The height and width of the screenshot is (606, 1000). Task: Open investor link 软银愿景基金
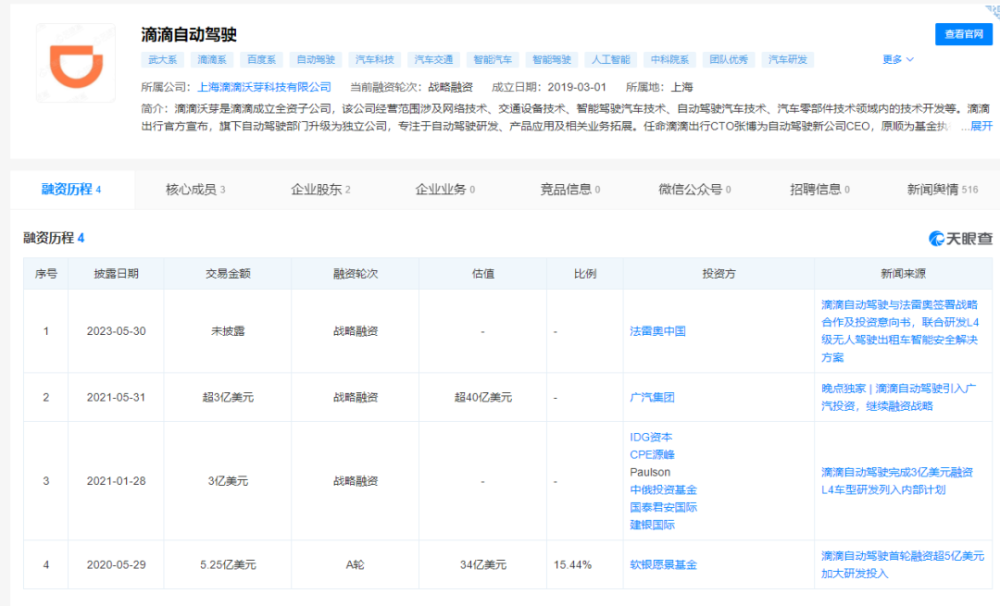663,565
